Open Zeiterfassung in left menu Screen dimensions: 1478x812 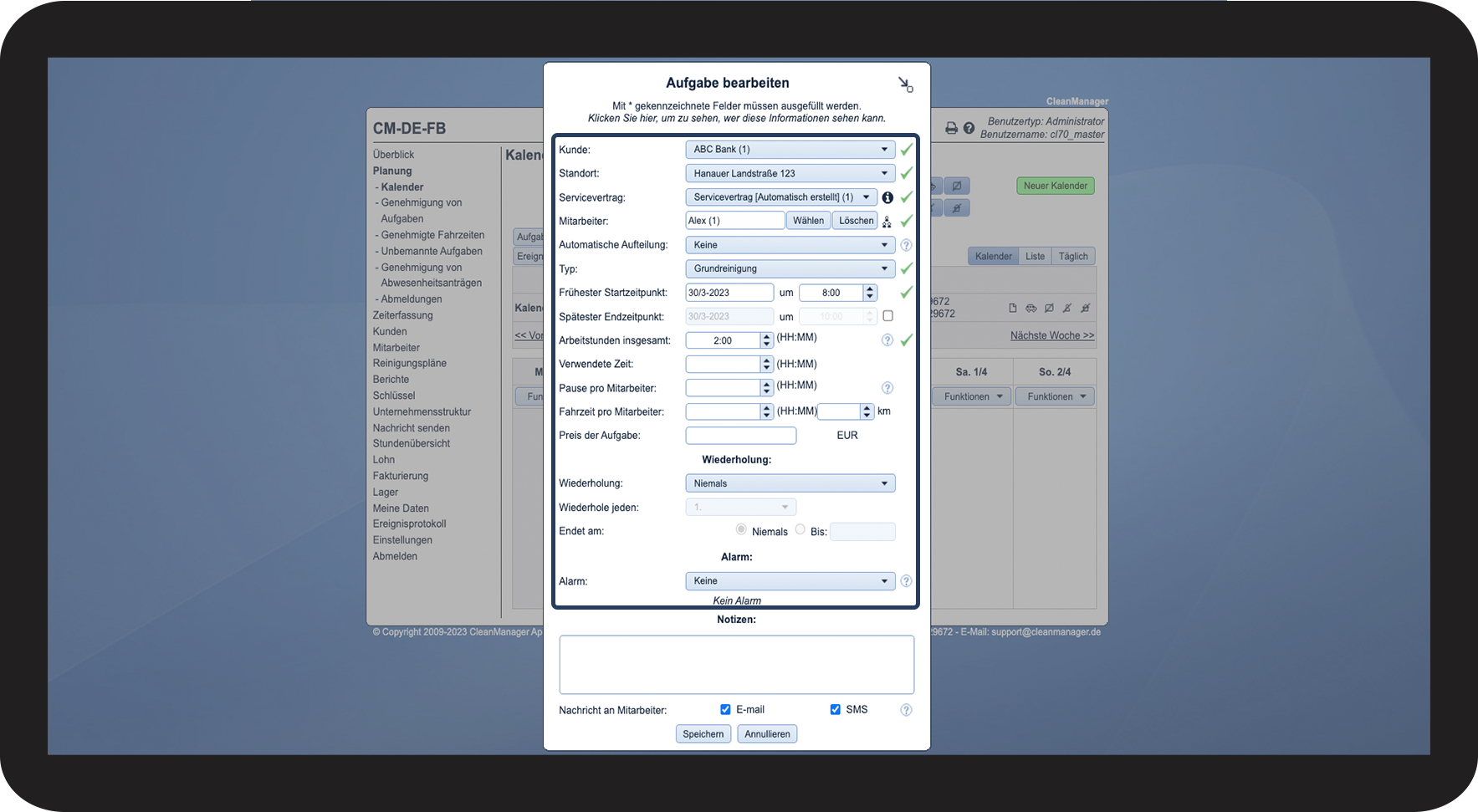pos(403,315)
